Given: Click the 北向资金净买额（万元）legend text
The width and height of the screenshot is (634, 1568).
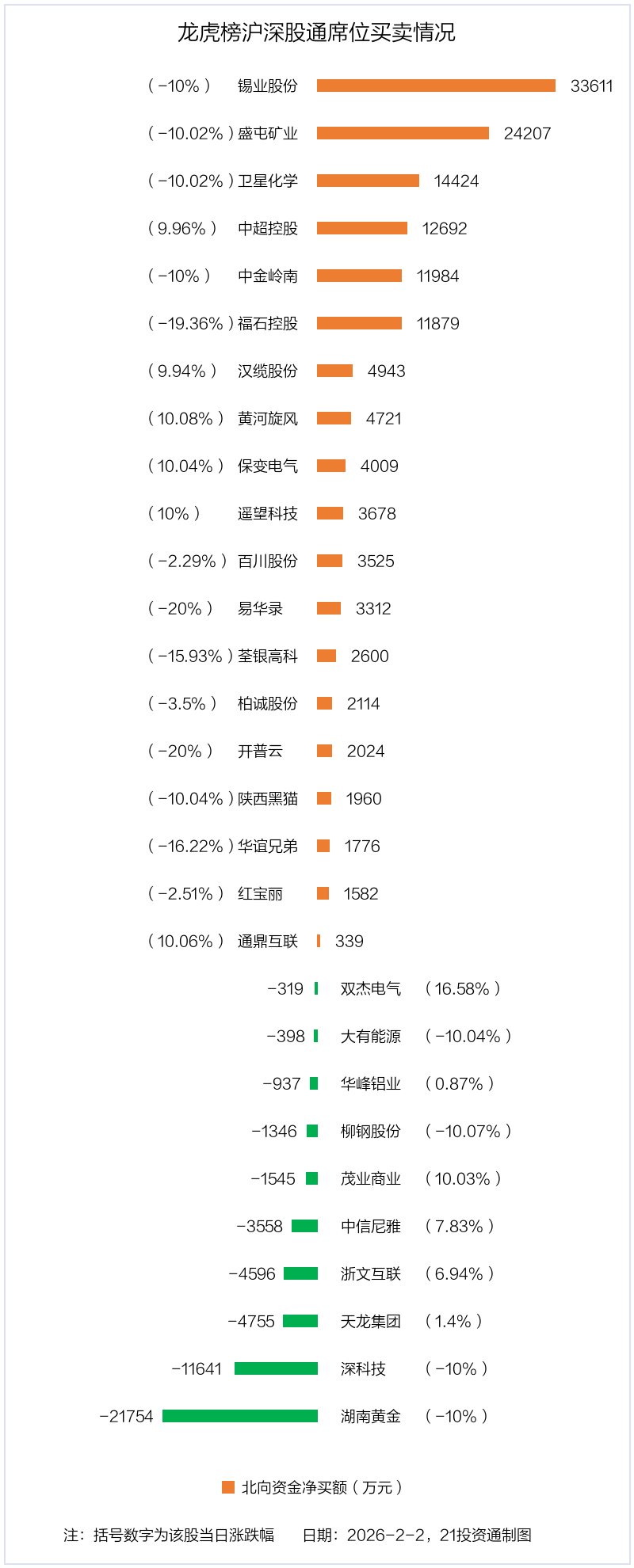Looking at the screenshot, I should click(322, 1487).
